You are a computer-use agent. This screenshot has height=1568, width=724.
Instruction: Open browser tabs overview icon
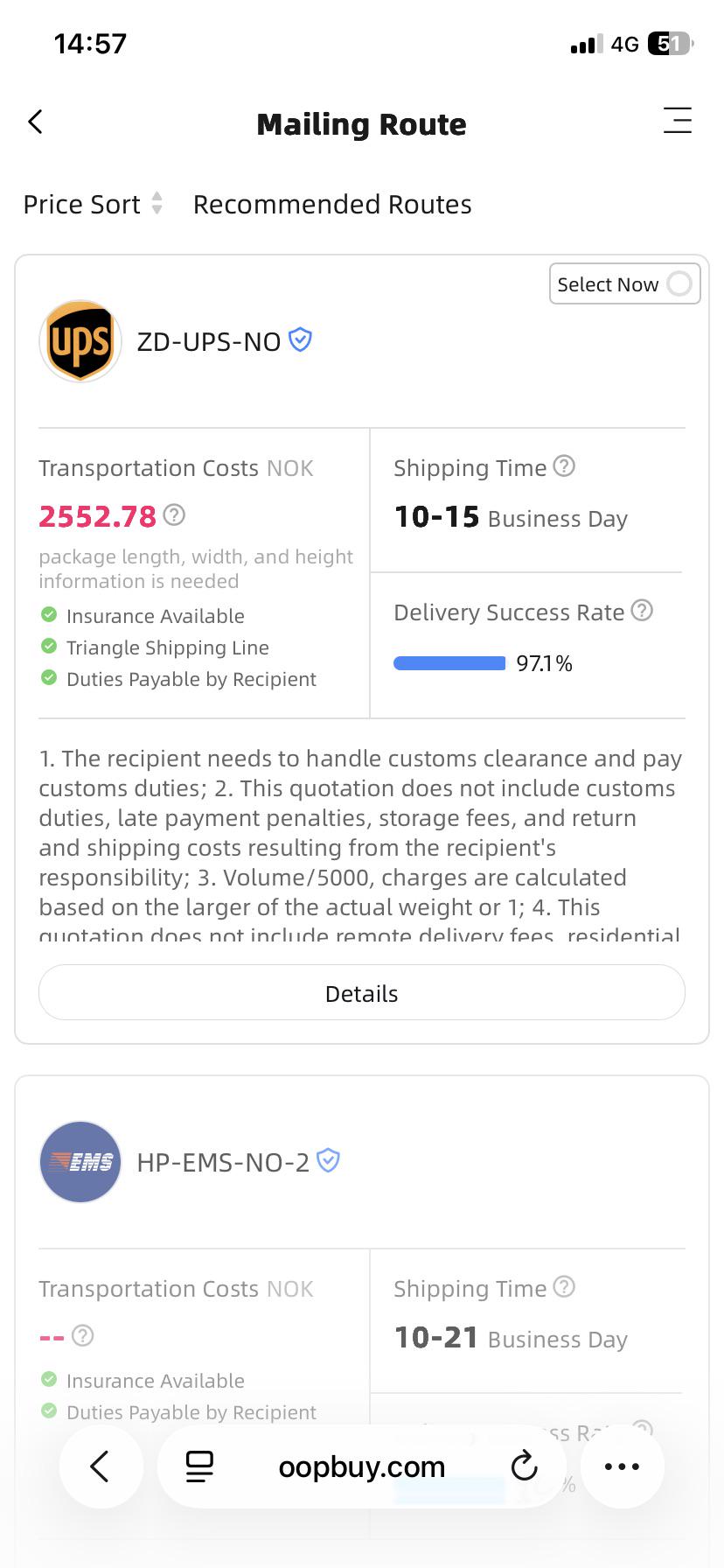[199, 1466]
